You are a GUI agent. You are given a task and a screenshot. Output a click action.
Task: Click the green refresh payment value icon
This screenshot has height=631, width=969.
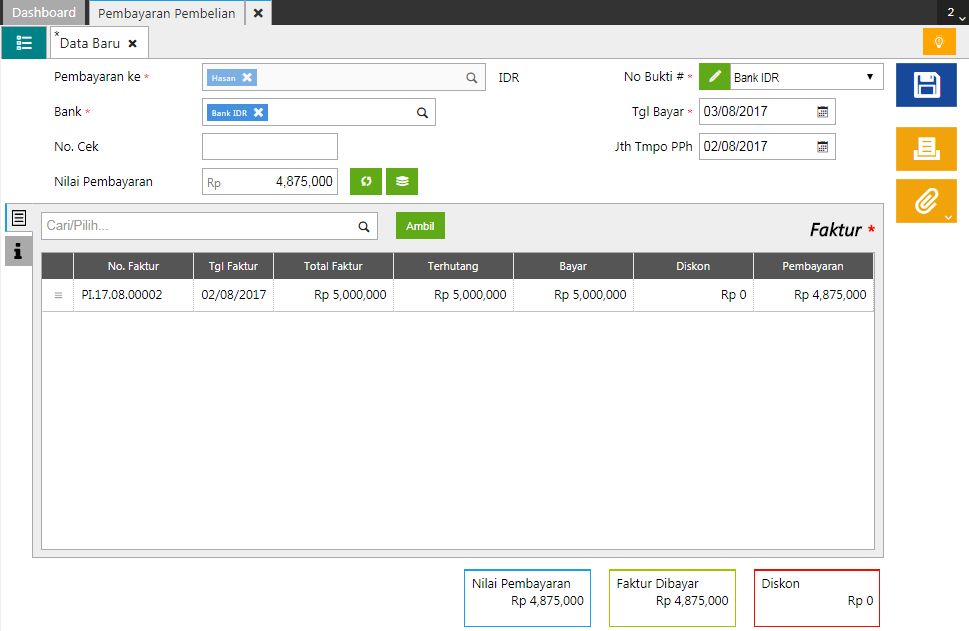coord(366,181)
